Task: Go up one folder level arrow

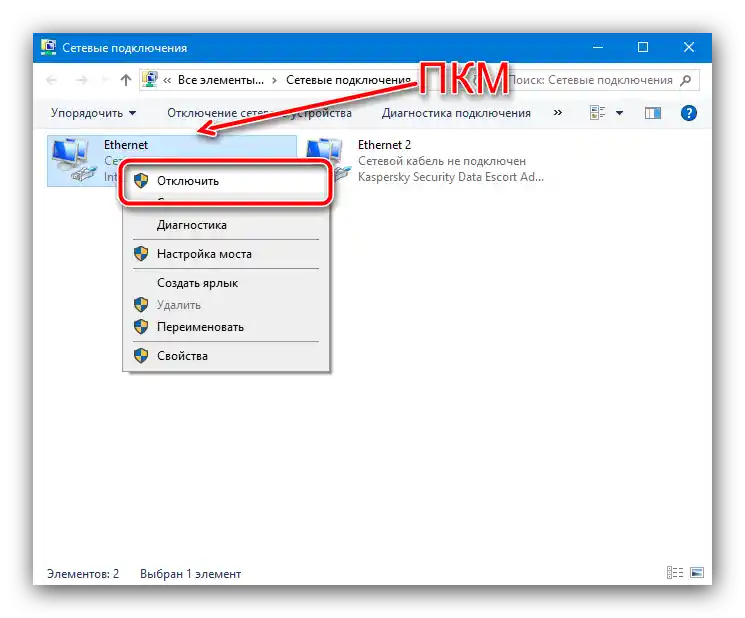Action: click(125, 80)
